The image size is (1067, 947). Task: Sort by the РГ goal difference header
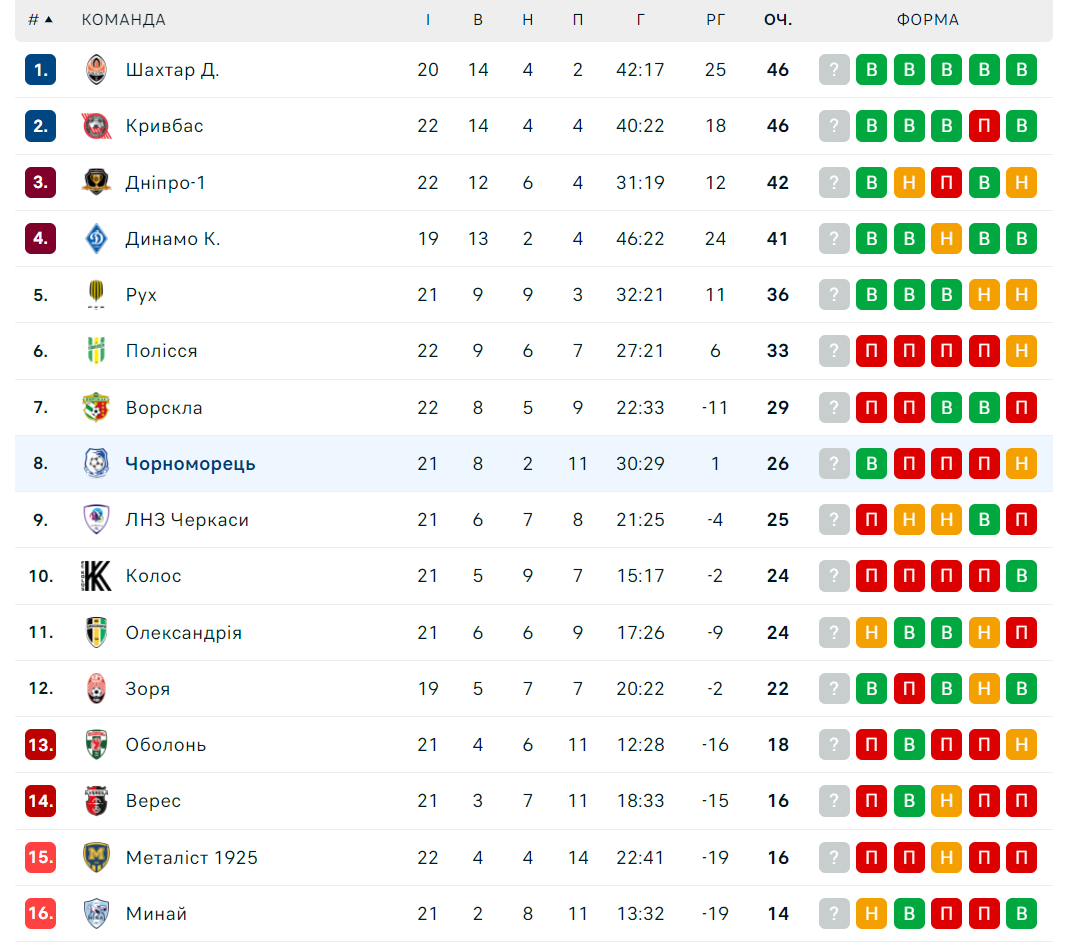click(715, 20)
